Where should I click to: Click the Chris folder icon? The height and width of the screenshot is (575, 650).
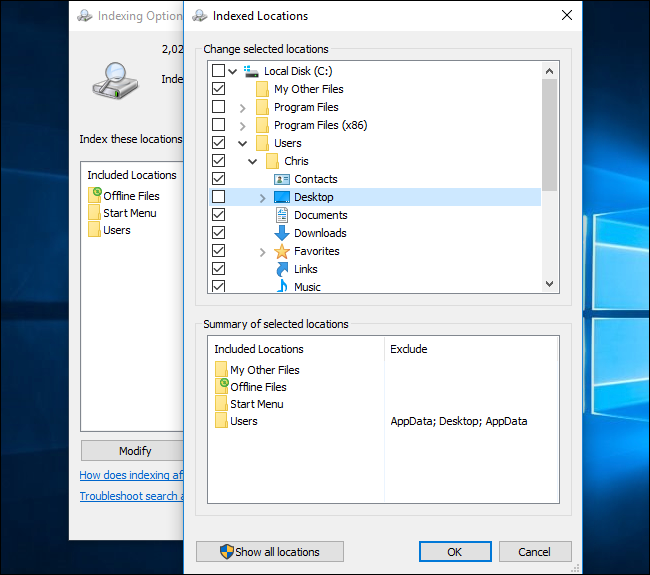click(x=272, y=161)
